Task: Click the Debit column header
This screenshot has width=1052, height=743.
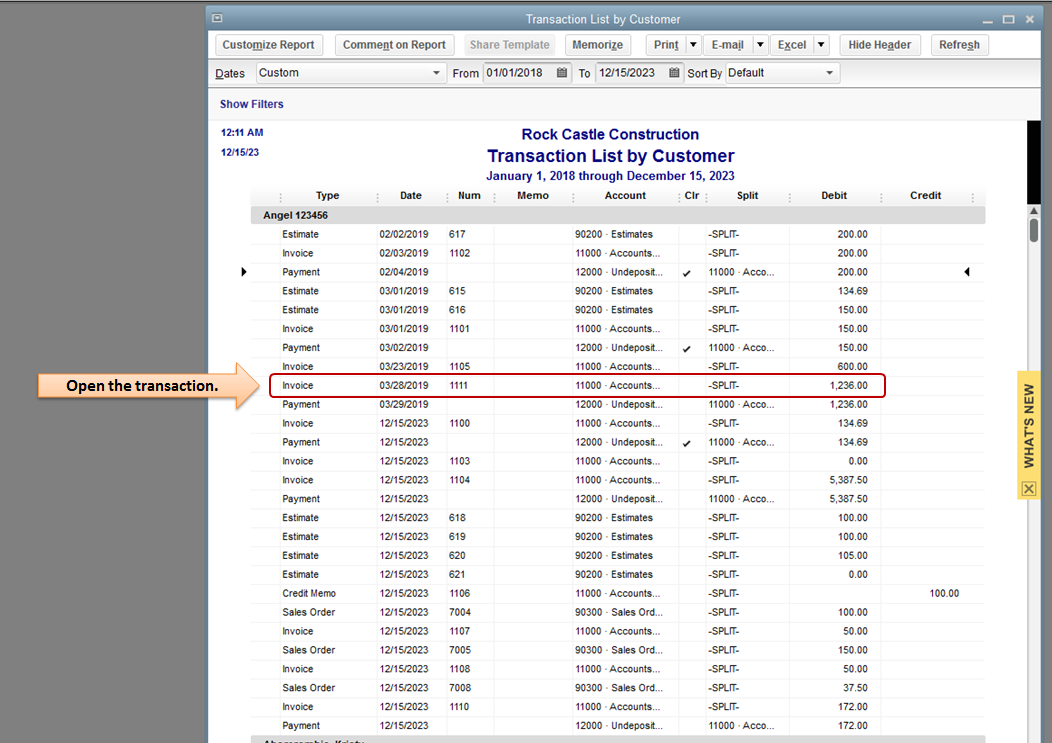Action: coord(834,196)
